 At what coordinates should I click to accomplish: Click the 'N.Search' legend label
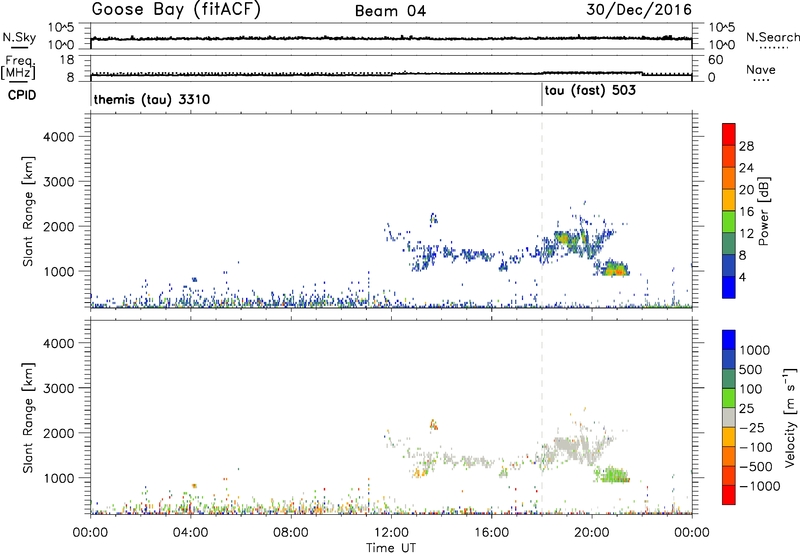coord(772,37)
